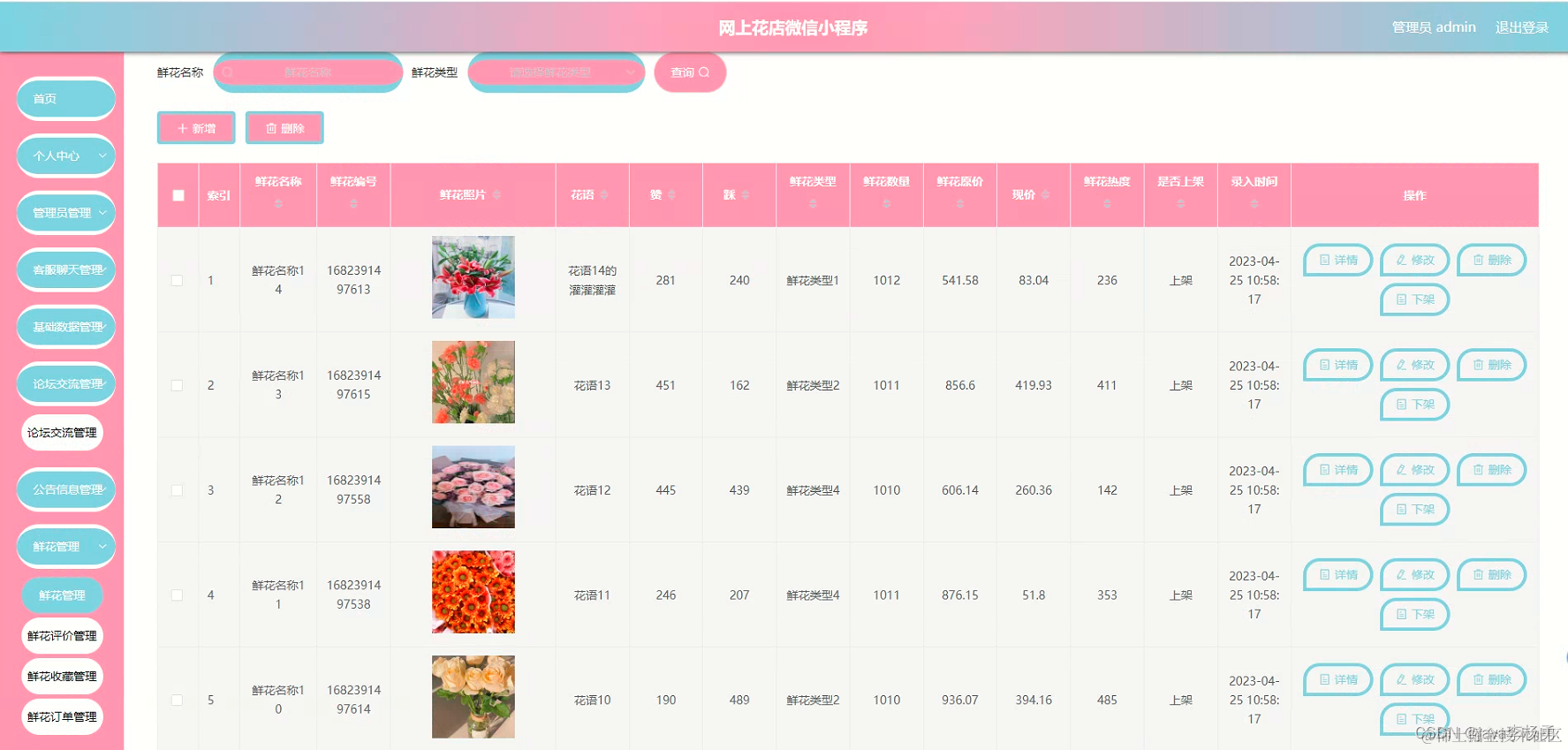This screenshot has width=1568, height=750.
Task: Click 删除 delete for 鲜花名称11
Action: click(x=1492, y=575)
